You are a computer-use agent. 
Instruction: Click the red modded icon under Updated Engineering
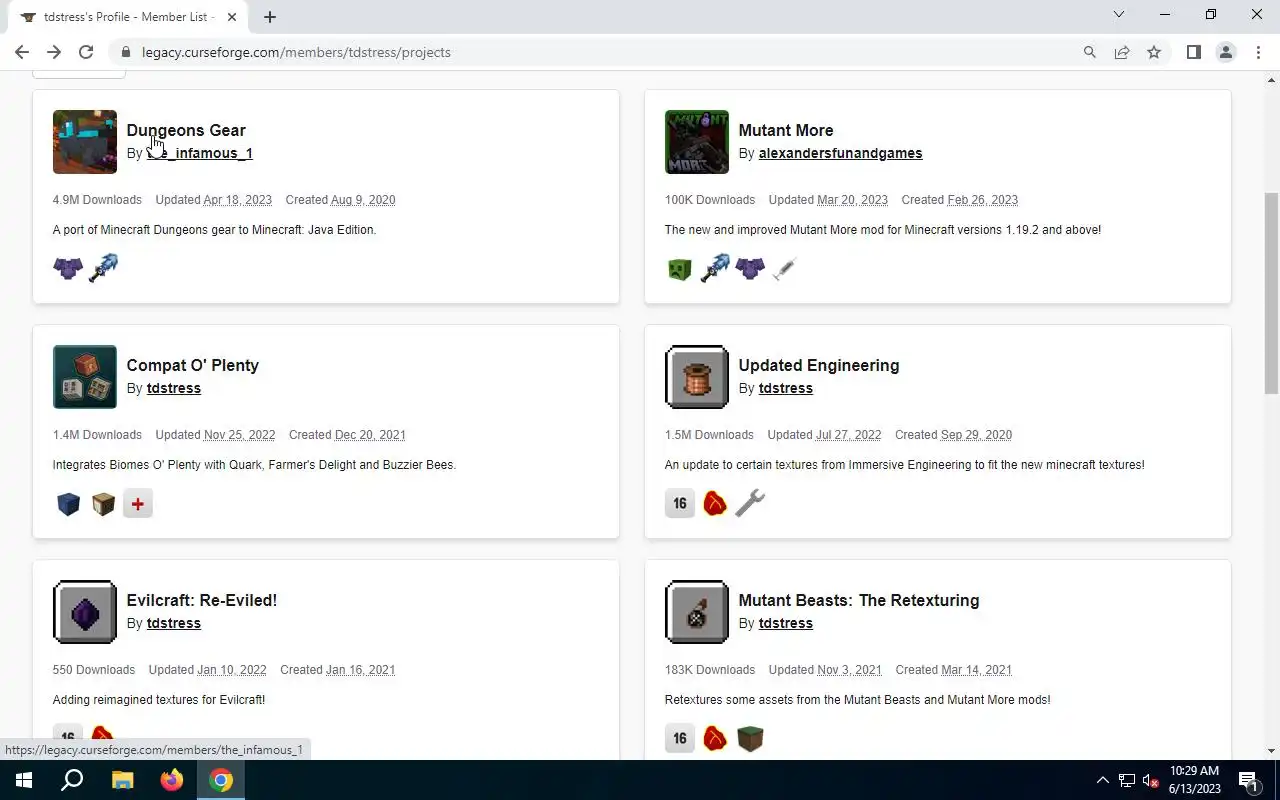[x=715, y=503]
